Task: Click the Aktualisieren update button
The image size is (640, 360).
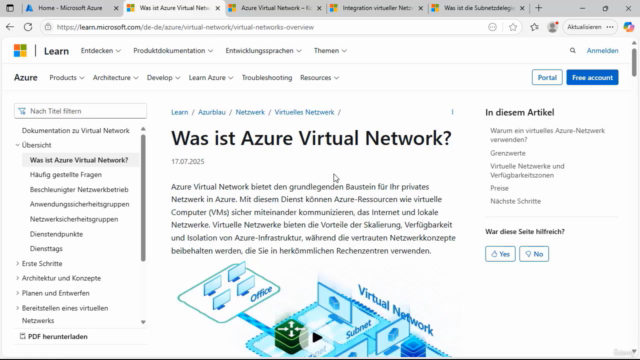Action: pyautogui.click(x=584, y=27)
